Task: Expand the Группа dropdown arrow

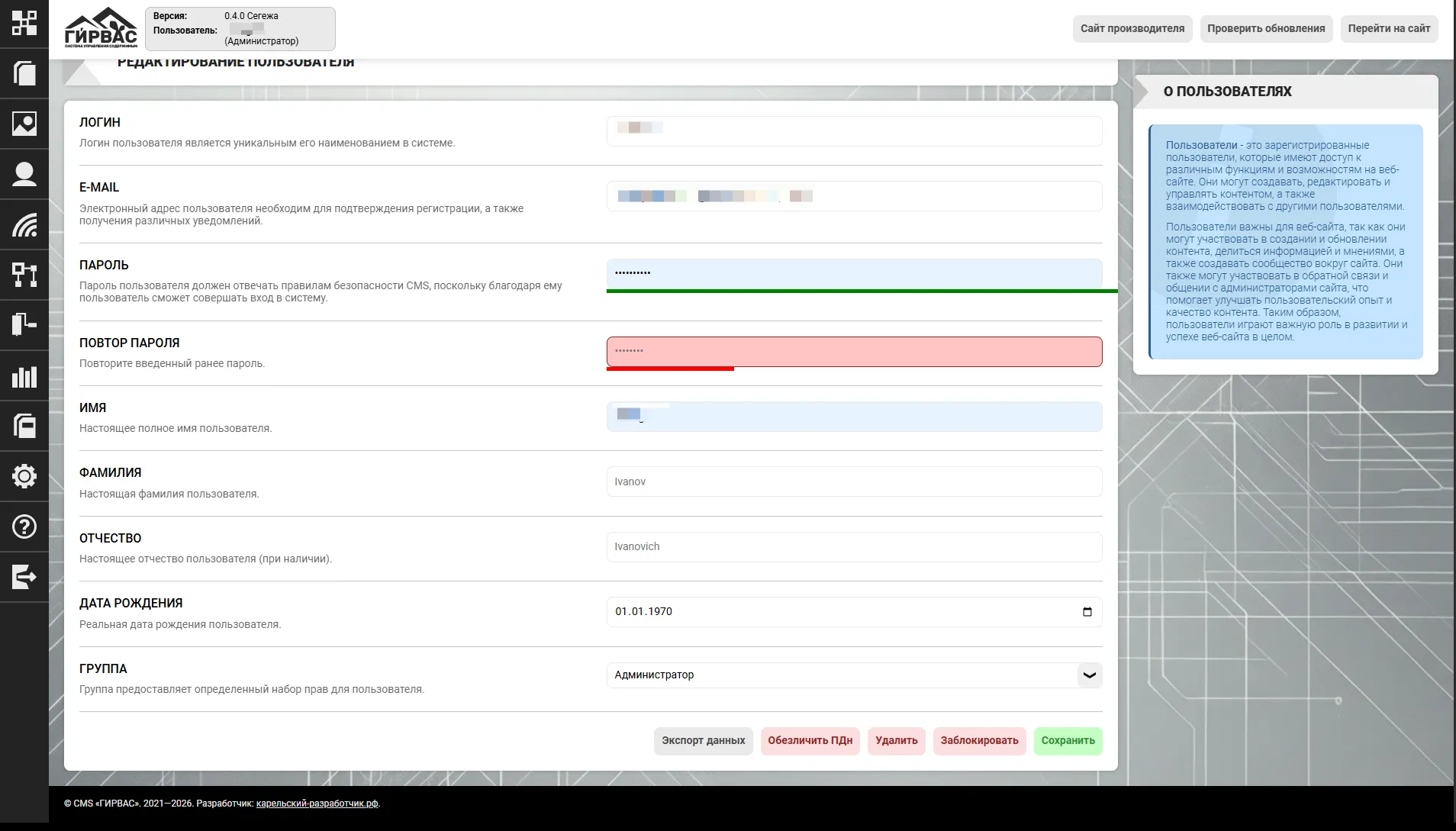Action: (1089, 675)
